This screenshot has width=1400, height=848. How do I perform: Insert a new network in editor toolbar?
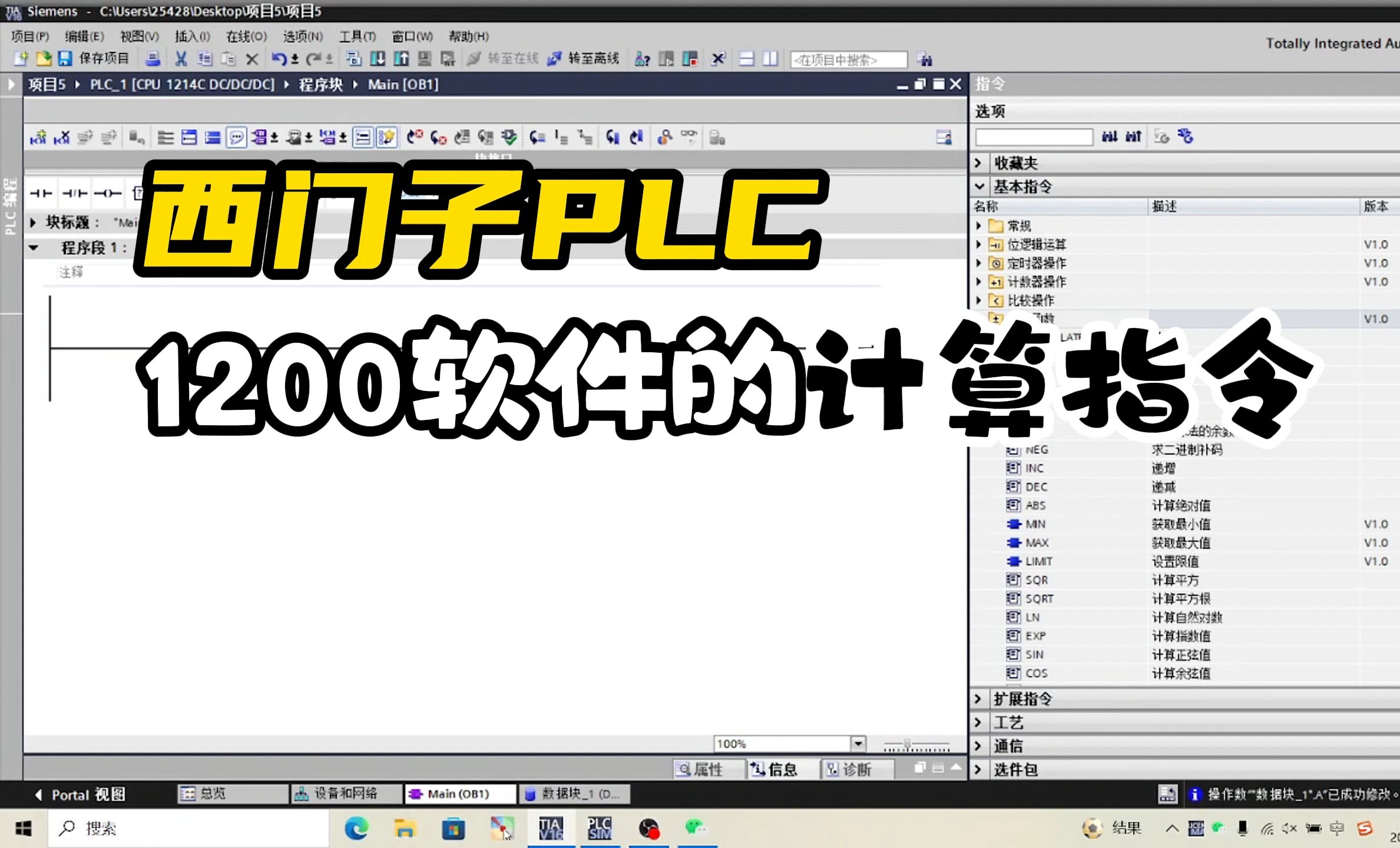coord(38,138)
